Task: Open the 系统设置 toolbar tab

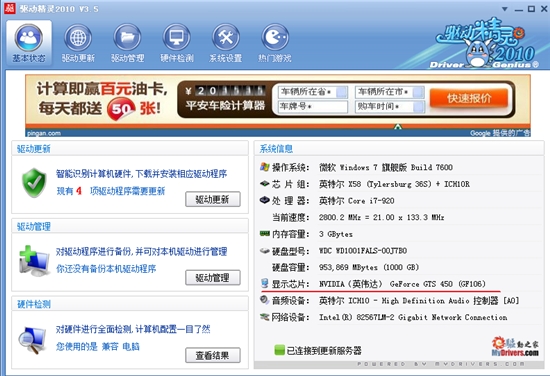Action: [226, 43]
